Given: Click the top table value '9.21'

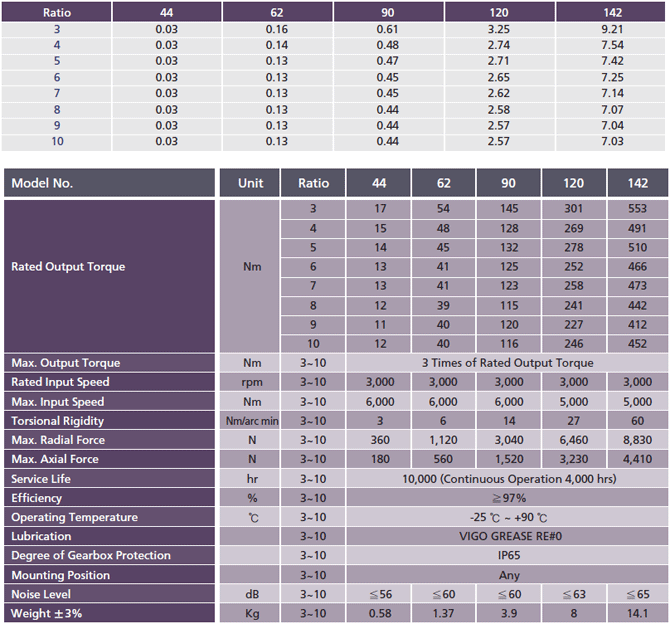Looking at the screenshot, I should click(612, 29).
